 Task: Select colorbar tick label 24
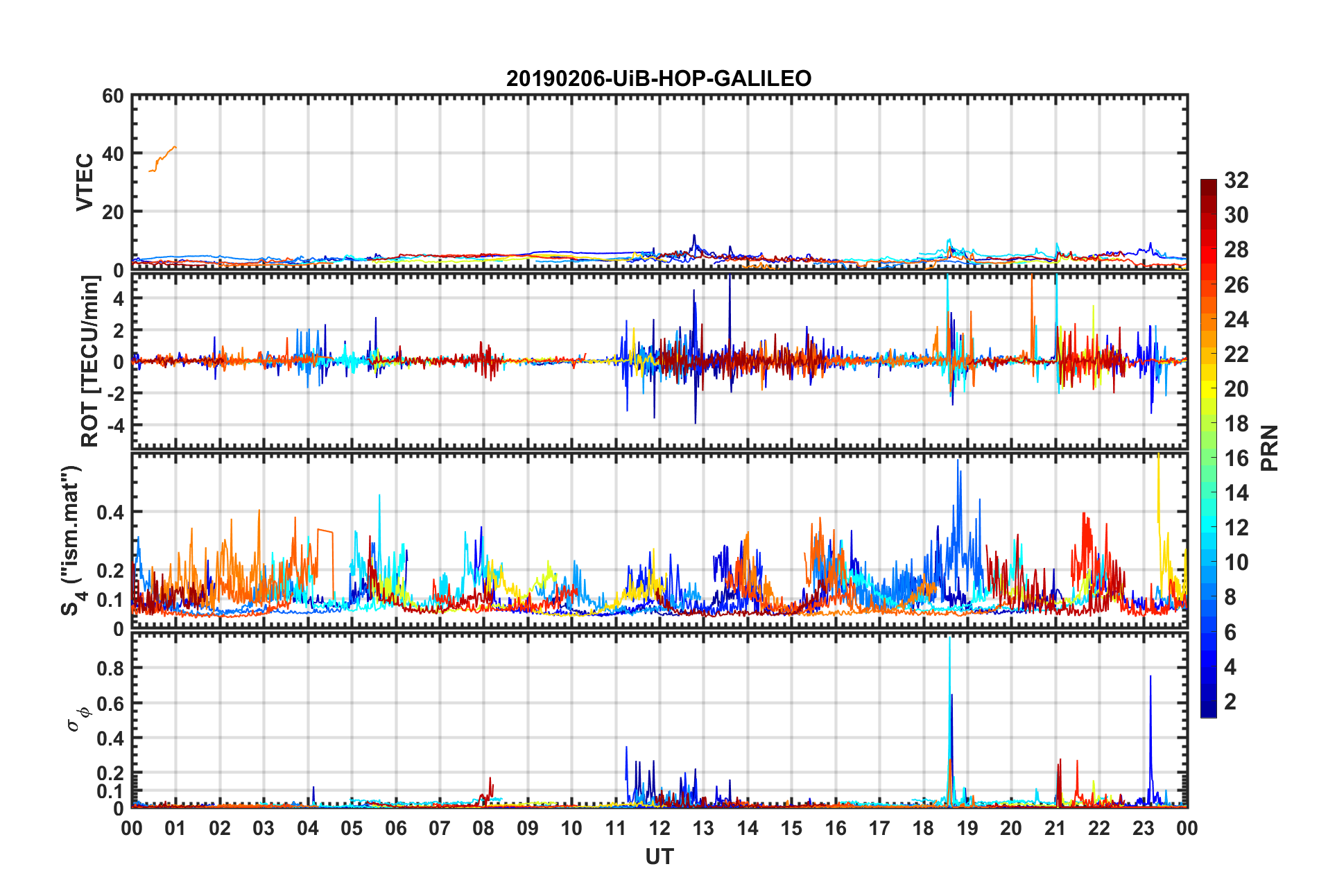pyautogui.click(x=1236, y=319)
